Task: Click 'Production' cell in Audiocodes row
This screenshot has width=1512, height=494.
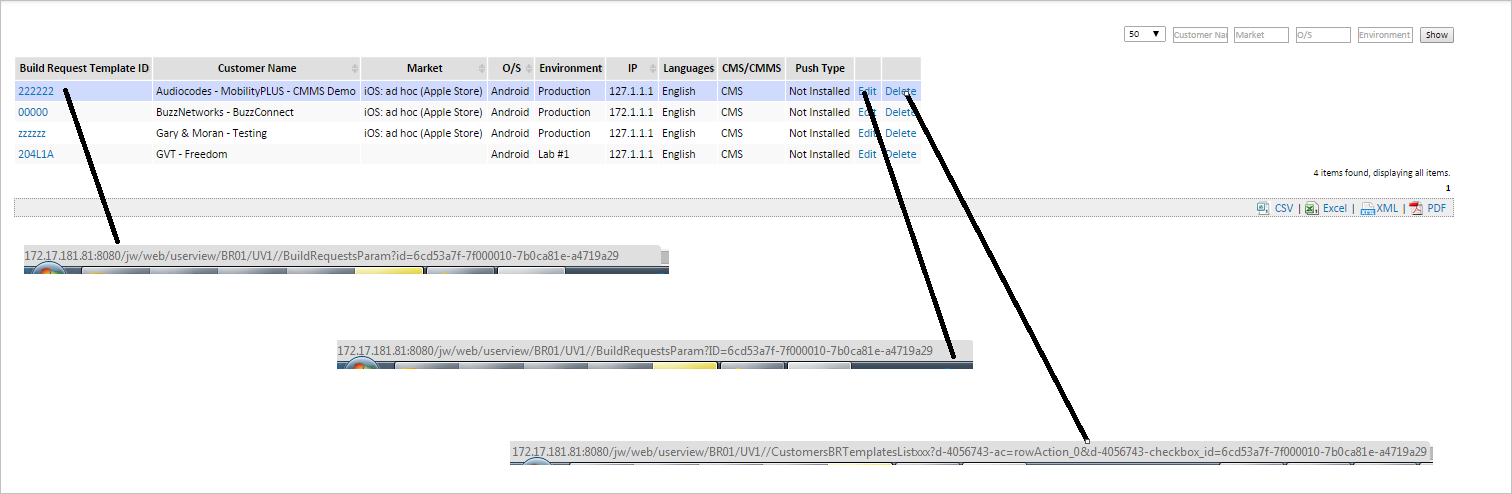Action: click(x=570, y=91)
